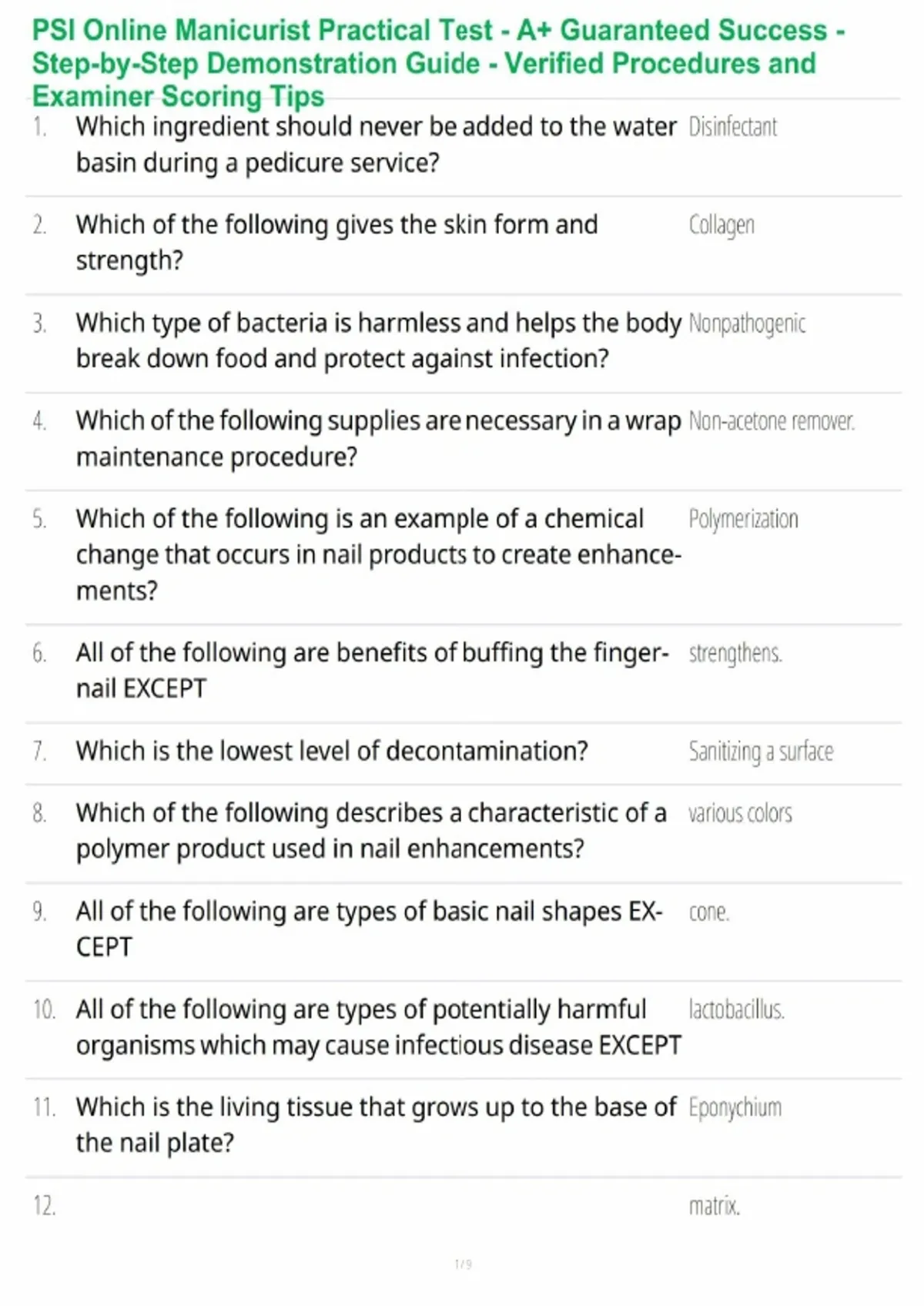Viewport: 924px width, 1309px height.
Task: Click the answer 'Collagen'
Action: [x=721, y=225]
